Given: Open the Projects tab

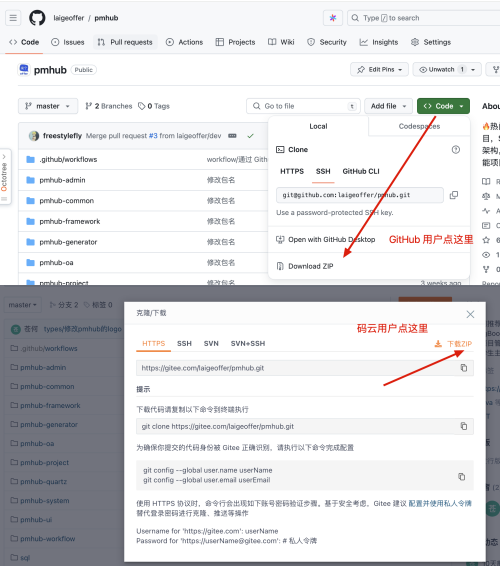Looking at the screenshot, I should [235, 42].
